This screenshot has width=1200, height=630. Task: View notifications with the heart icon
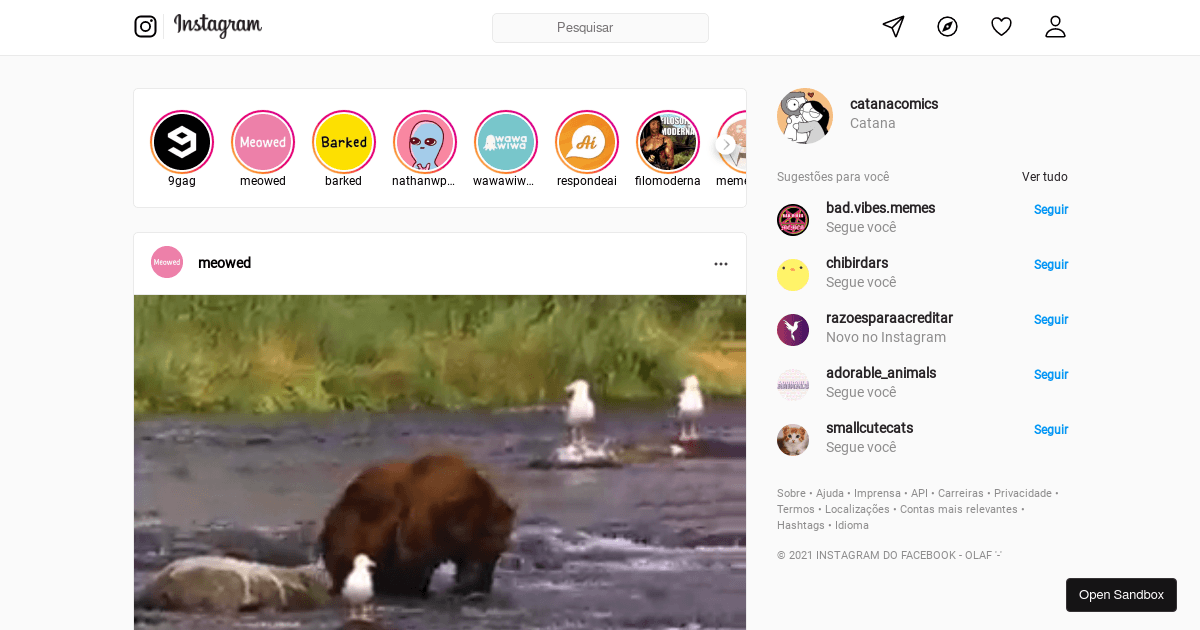[1001, 26]
